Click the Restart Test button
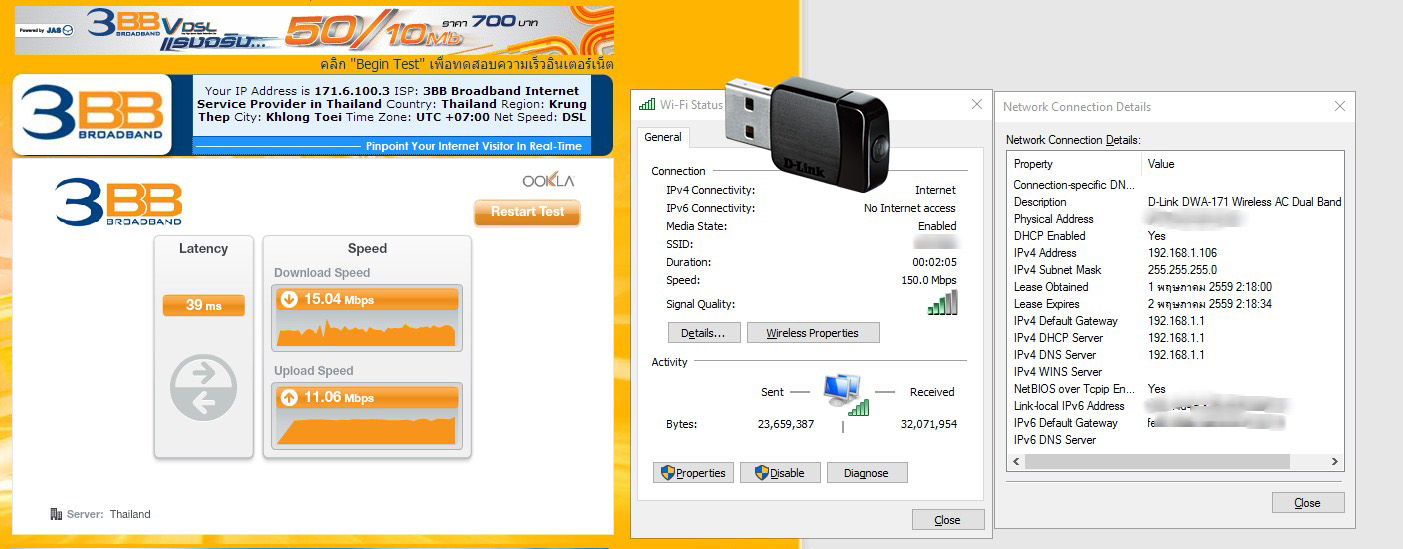Viewport: 1403px width, 549px height. (527, 212)
